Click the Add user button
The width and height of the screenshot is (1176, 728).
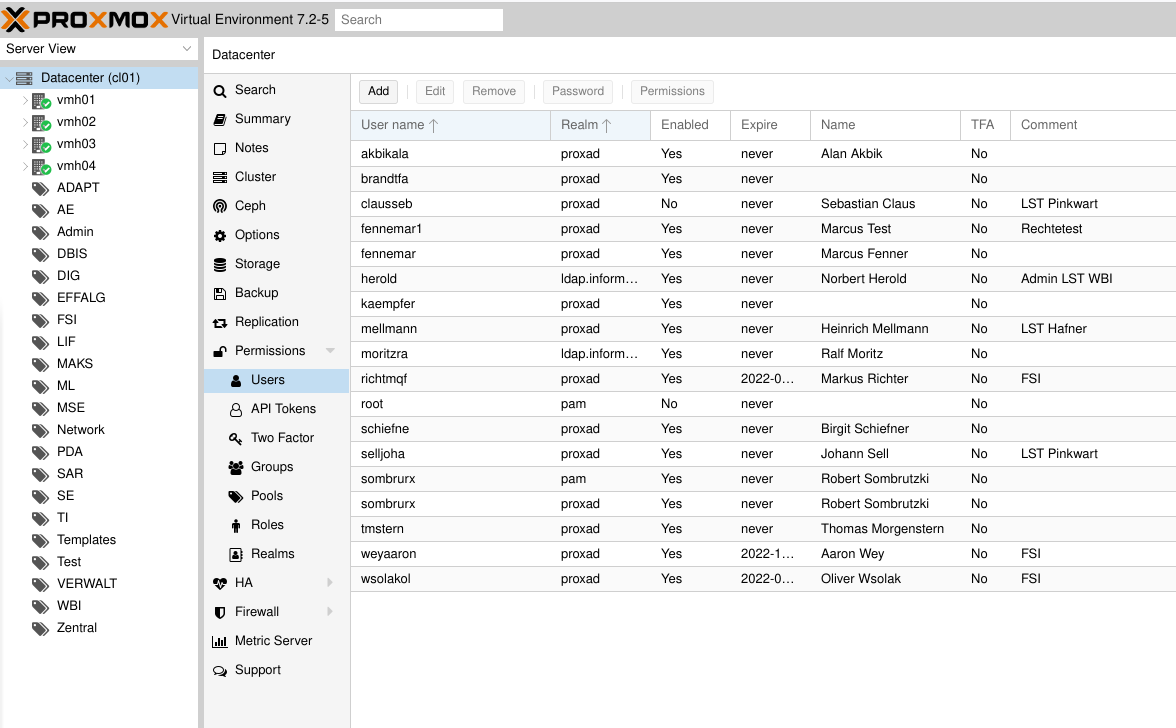pos(378,91)
